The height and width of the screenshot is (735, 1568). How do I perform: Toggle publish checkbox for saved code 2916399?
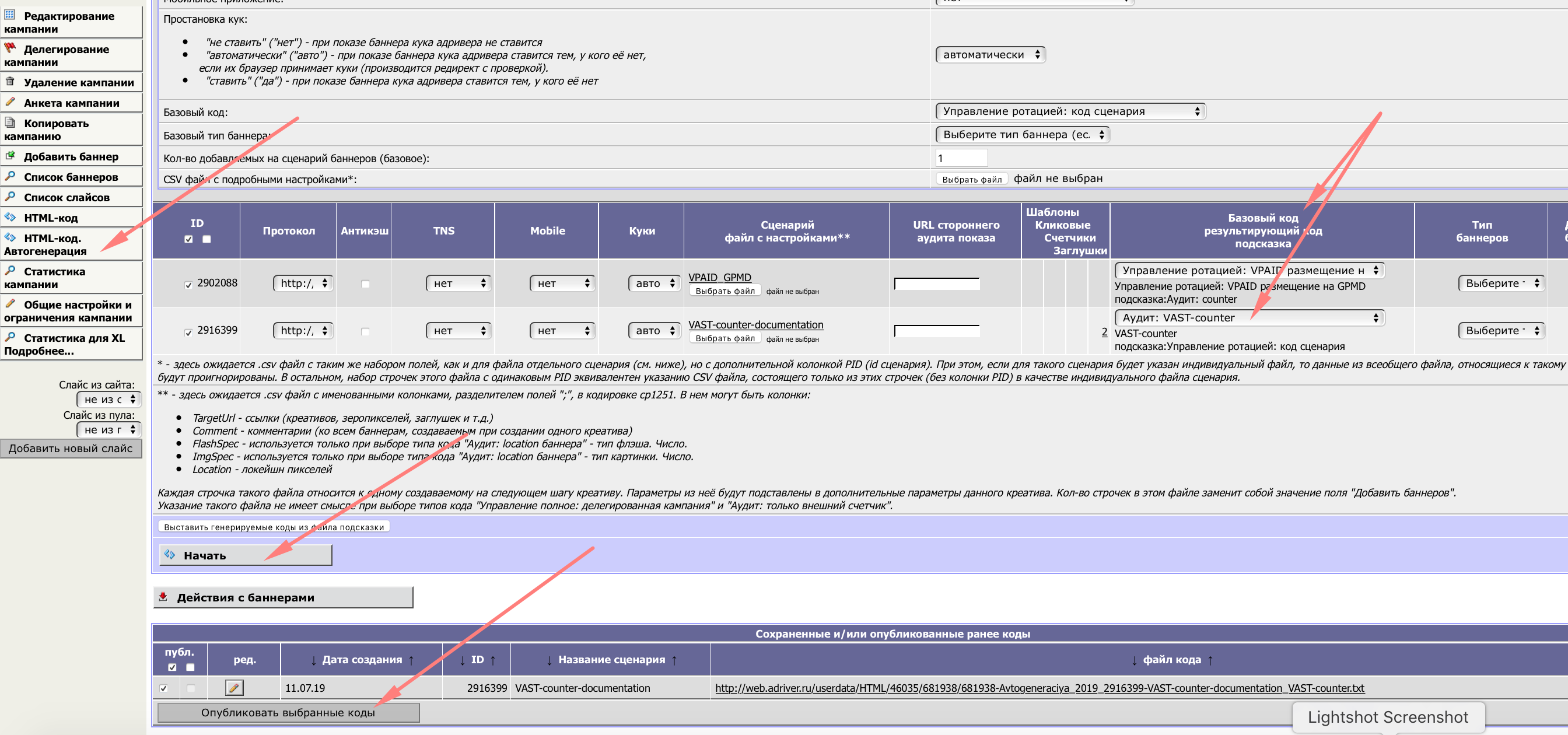[x=163, y=688]
